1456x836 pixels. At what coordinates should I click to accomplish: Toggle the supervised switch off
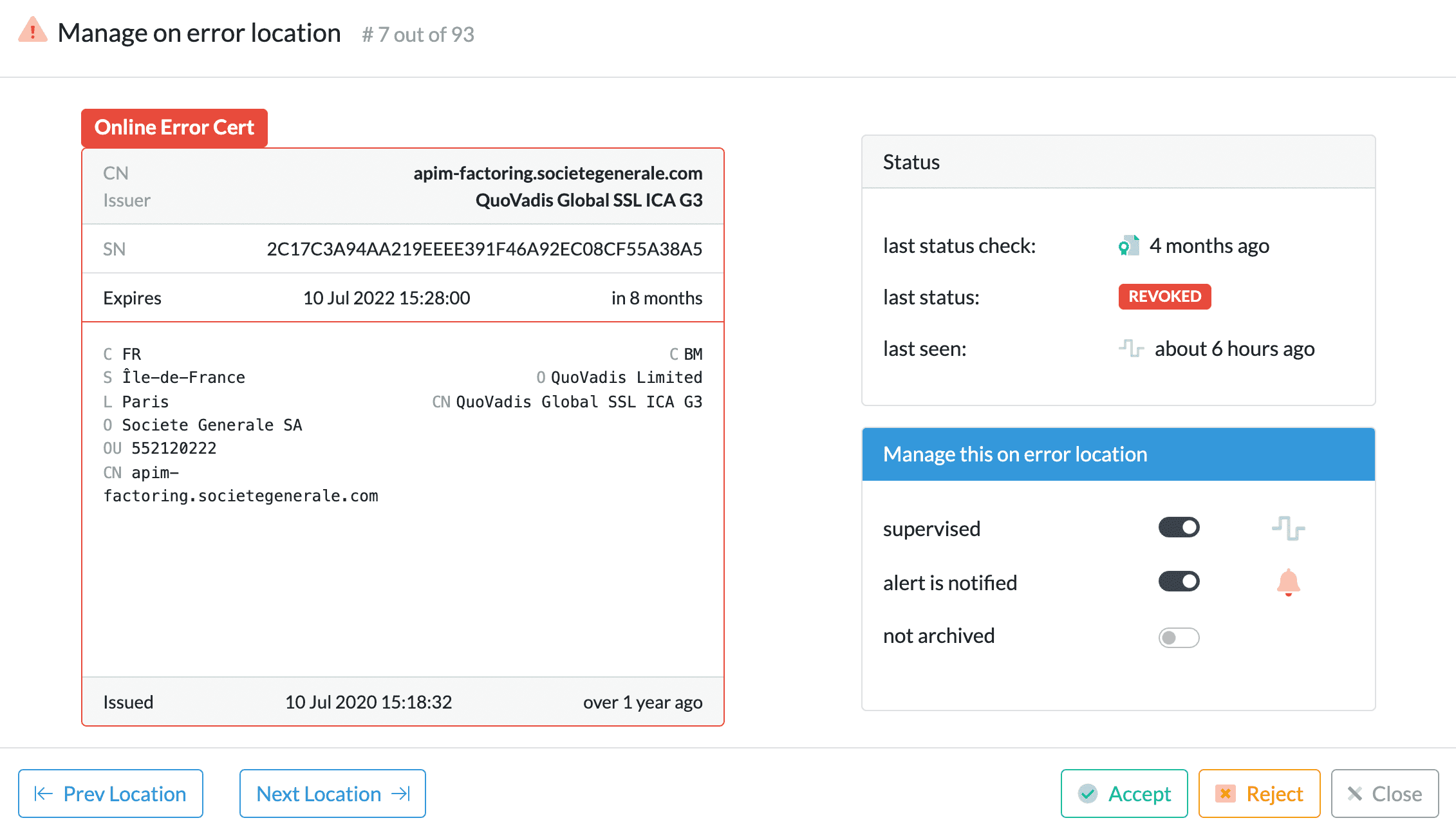tap(1179, 528)
